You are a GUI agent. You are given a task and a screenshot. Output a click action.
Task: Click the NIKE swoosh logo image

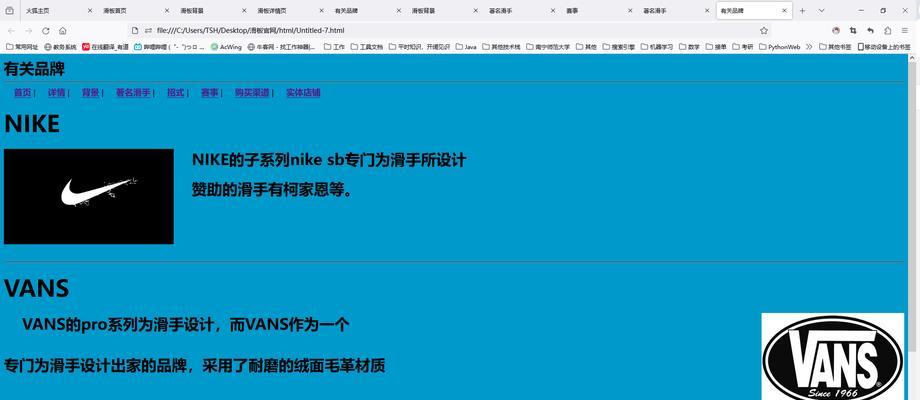[89, 196]
